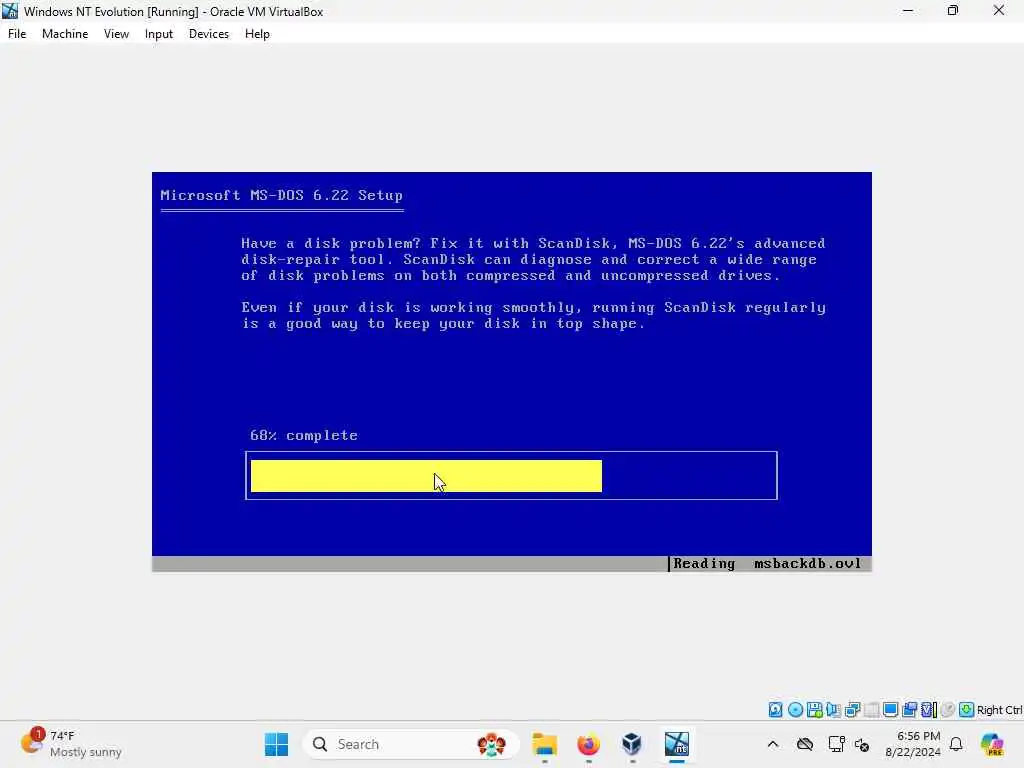Screen dimensions: 1024x768
Task: Click the green arrow keyboard capture icon
Action: 967,710
